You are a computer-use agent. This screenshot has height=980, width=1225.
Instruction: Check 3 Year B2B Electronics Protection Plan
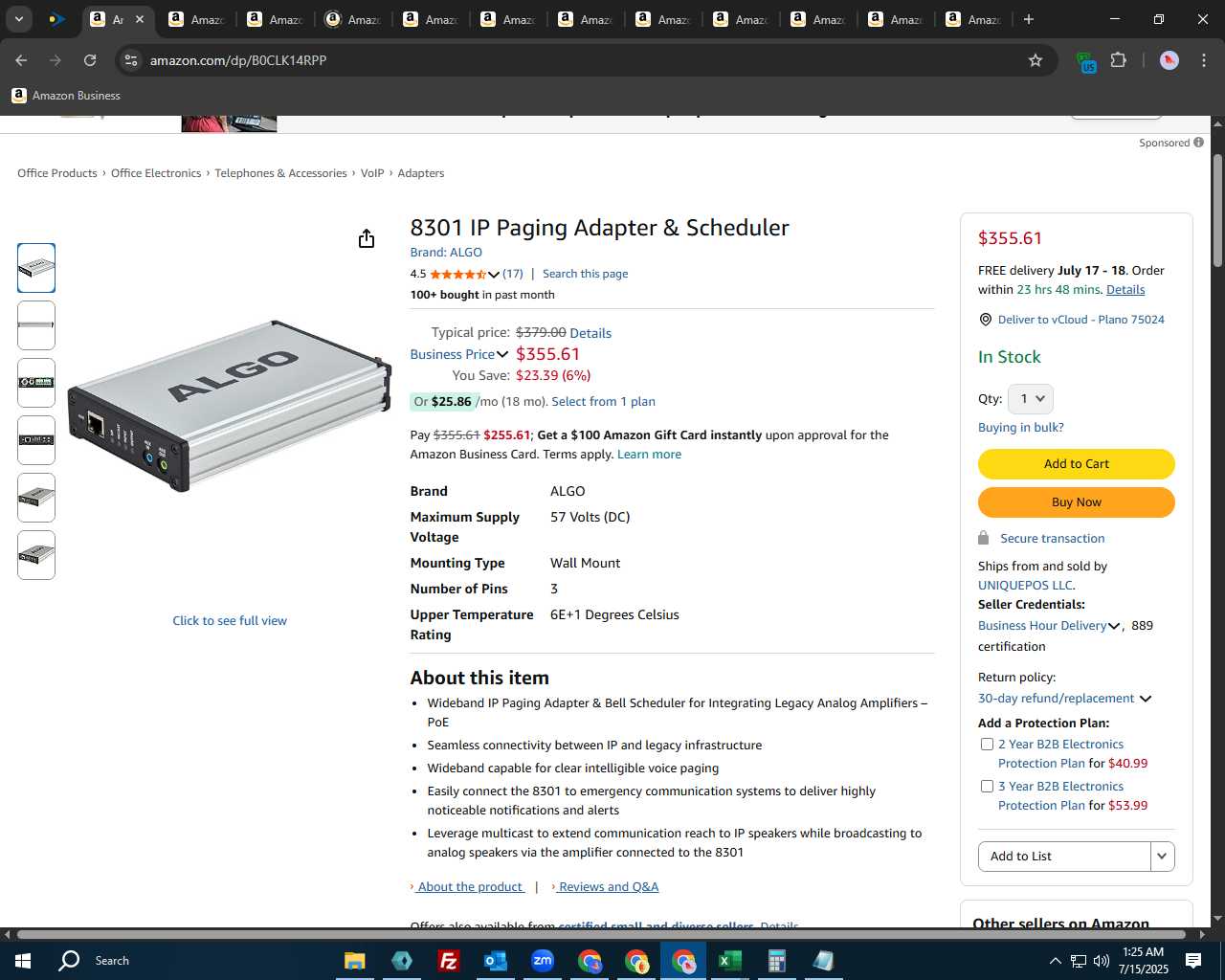987,786
